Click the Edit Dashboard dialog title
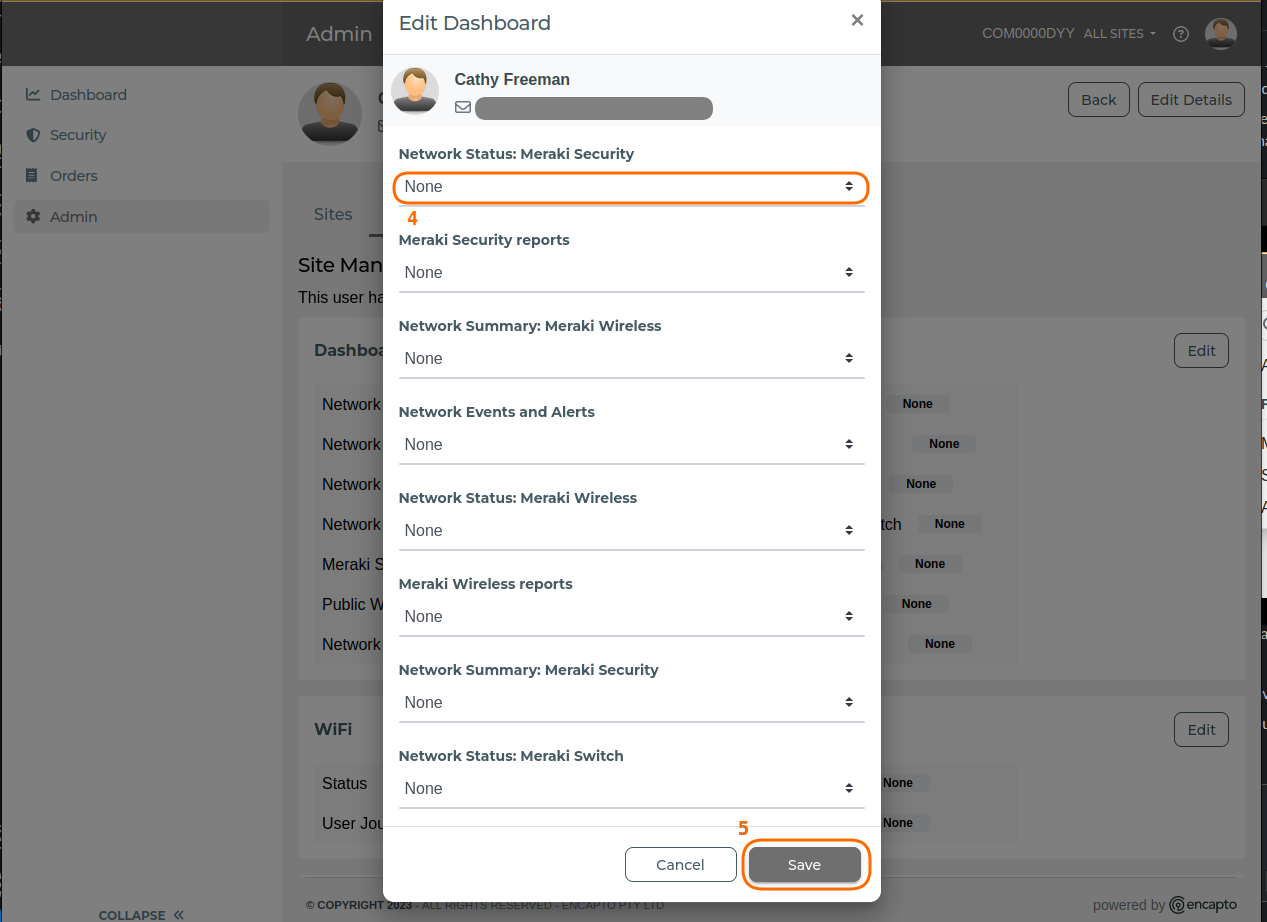Viewport: 1267px width, 922px height. point(475,23)
